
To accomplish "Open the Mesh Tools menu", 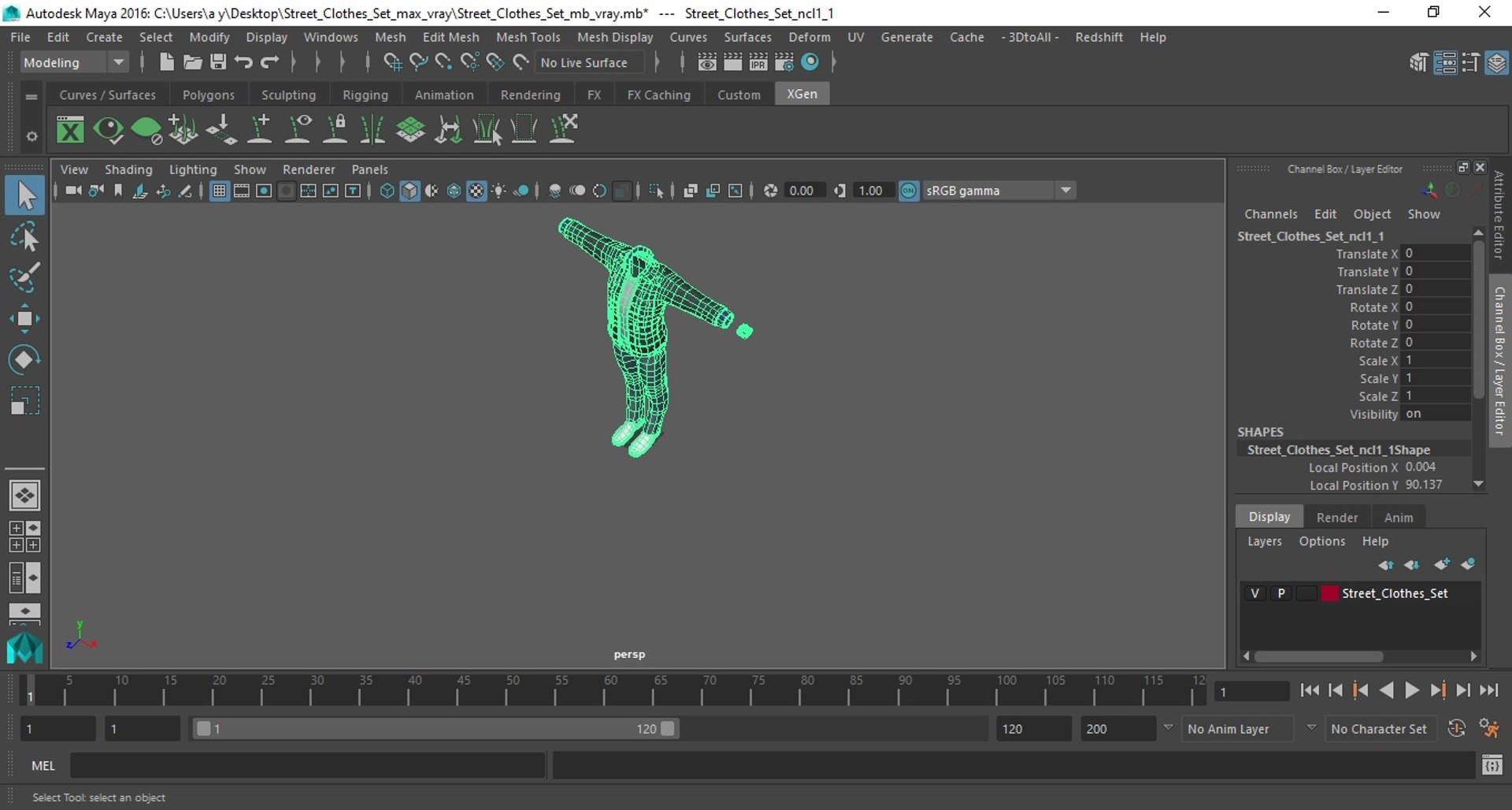I will (528, 37).
